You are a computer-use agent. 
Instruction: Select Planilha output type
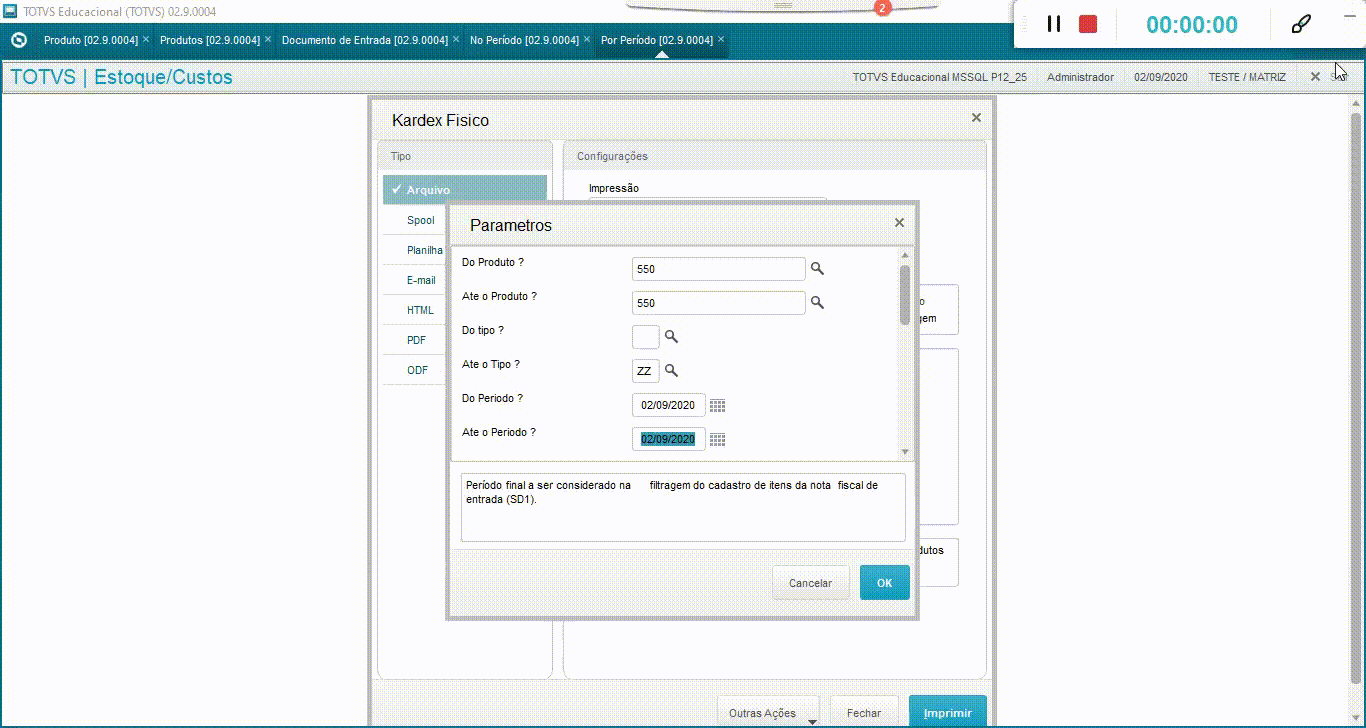[424, 250]
